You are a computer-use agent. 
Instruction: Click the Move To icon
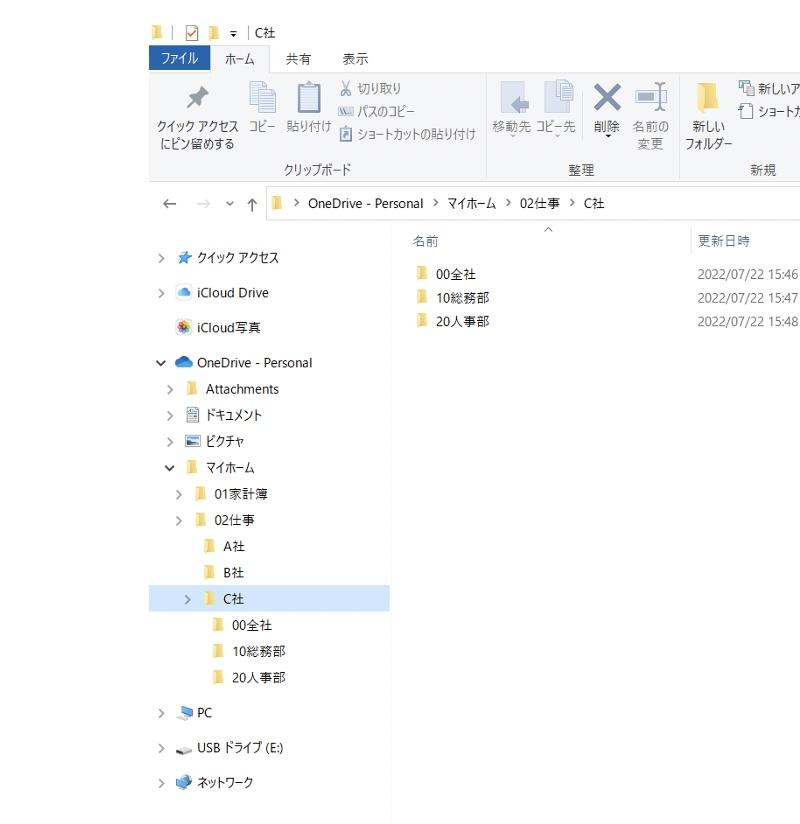(514, 98)
